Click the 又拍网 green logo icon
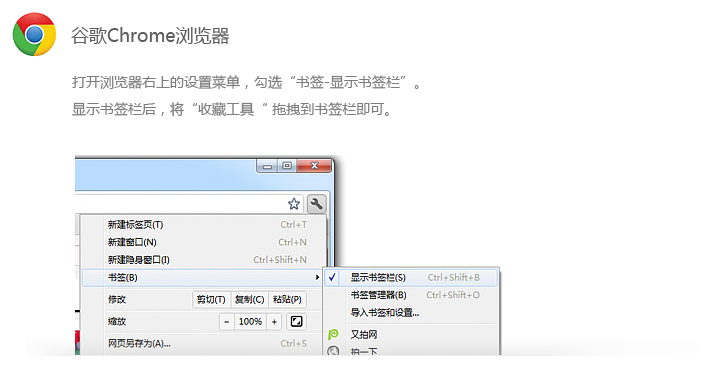 (x=333, y=334)
